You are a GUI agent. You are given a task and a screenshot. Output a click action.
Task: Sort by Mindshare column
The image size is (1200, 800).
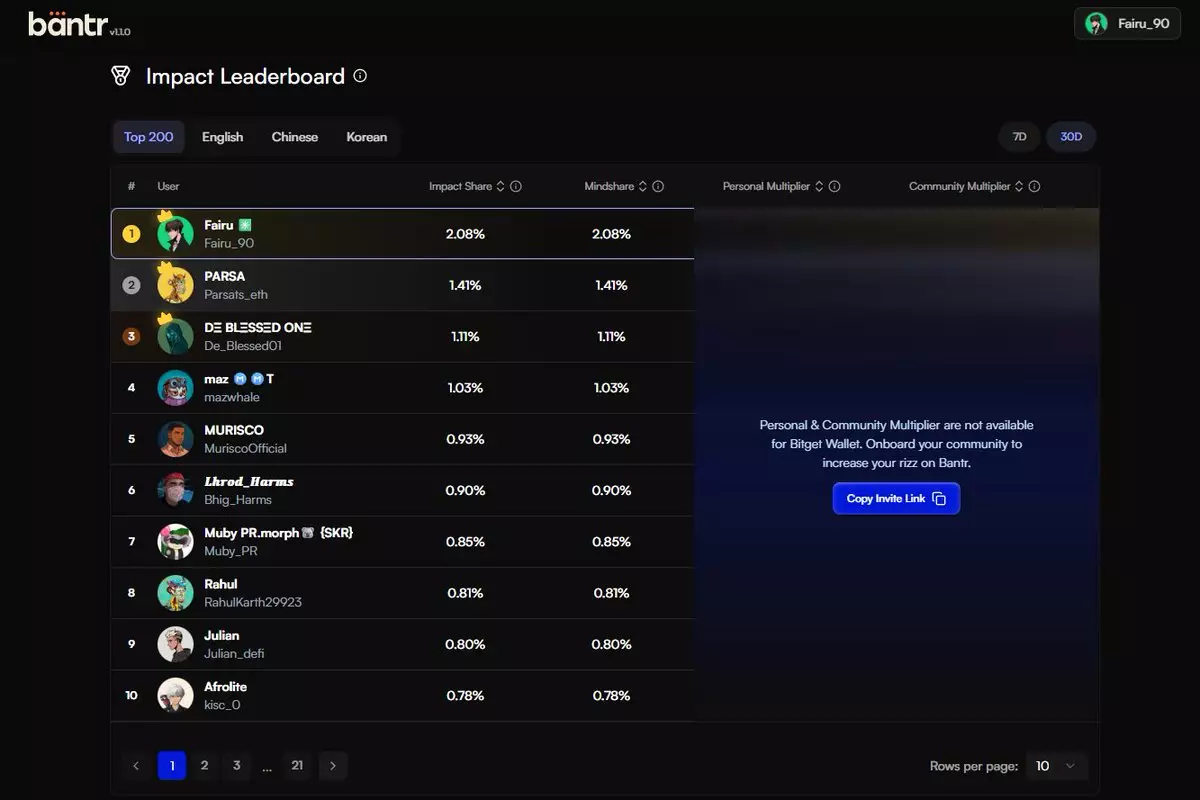[609, 187]
